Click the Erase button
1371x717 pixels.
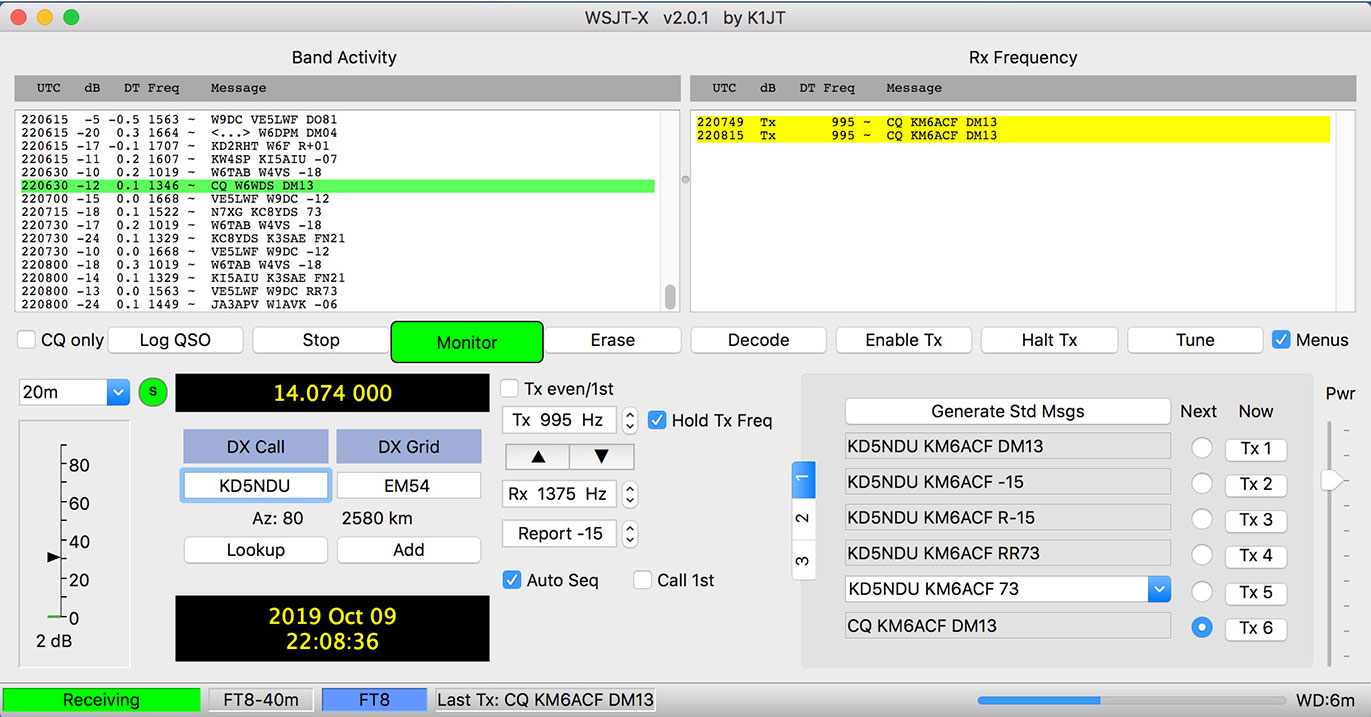(613, 340)
